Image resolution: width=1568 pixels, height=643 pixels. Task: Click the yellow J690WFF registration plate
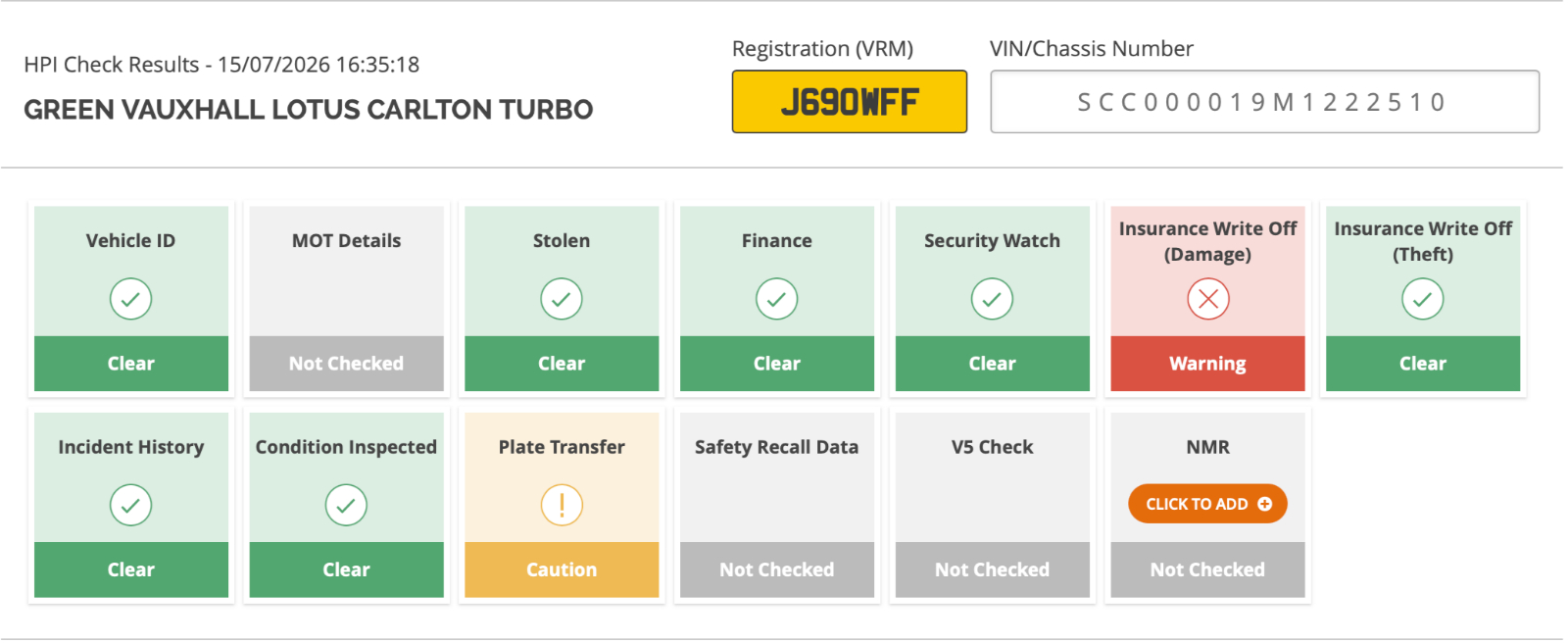click(850, 101)
